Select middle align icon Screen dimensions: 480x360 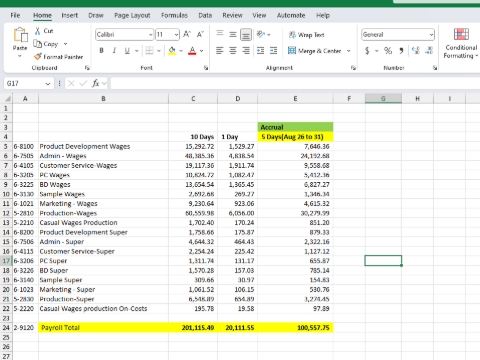[x=233, y=34]
